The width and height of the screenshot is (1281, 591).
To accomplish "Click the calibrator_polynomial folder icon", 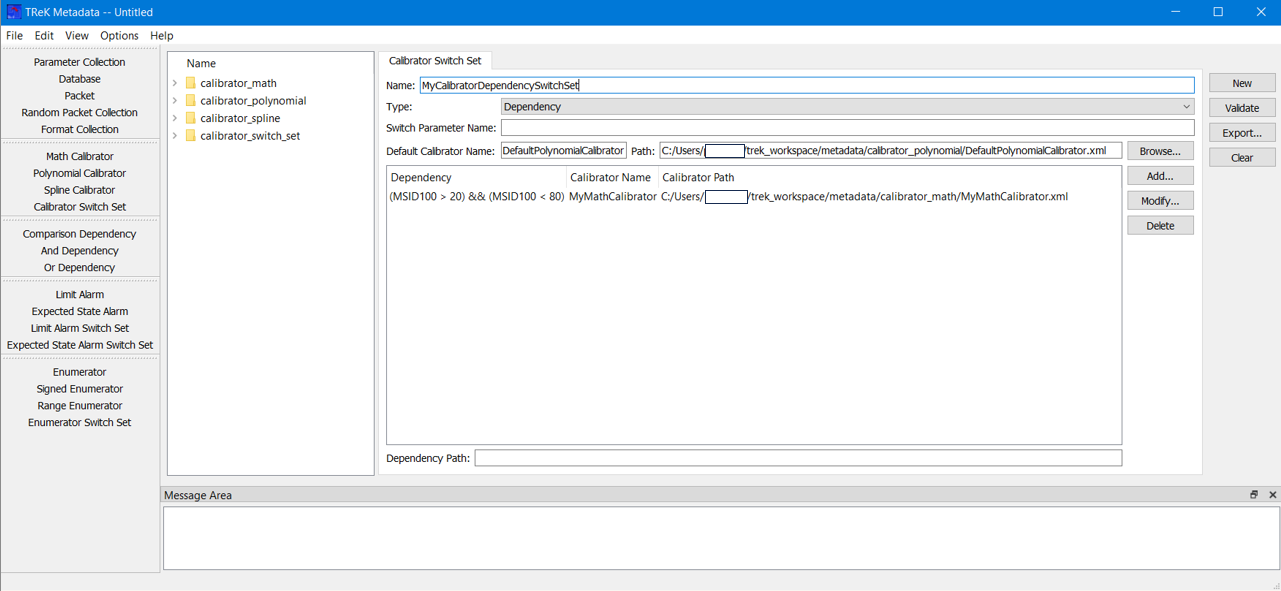I will pos(190,101).
